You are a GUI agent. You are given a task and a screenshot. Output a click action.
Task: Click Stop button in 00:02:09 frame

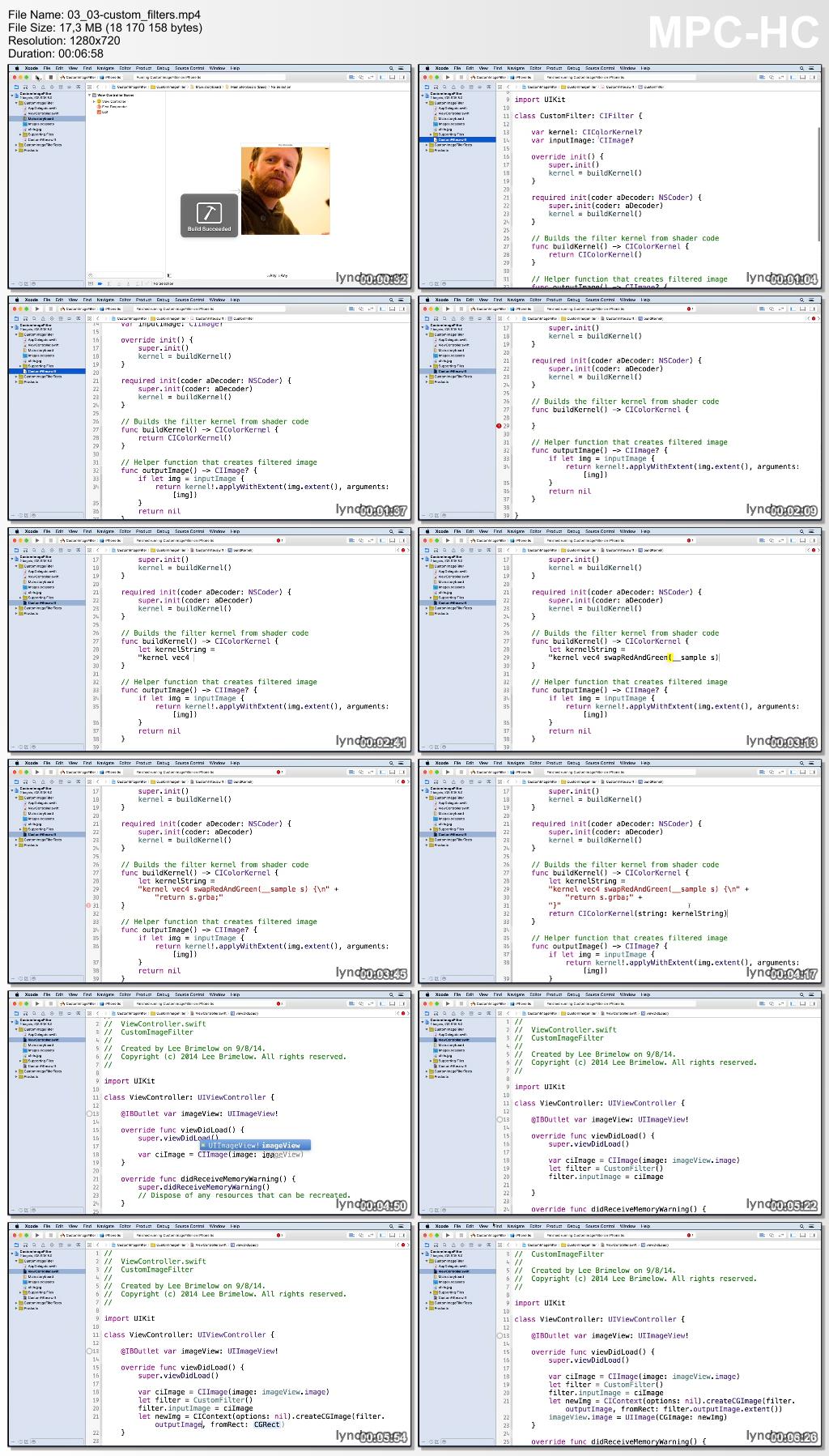pos(461,309)
